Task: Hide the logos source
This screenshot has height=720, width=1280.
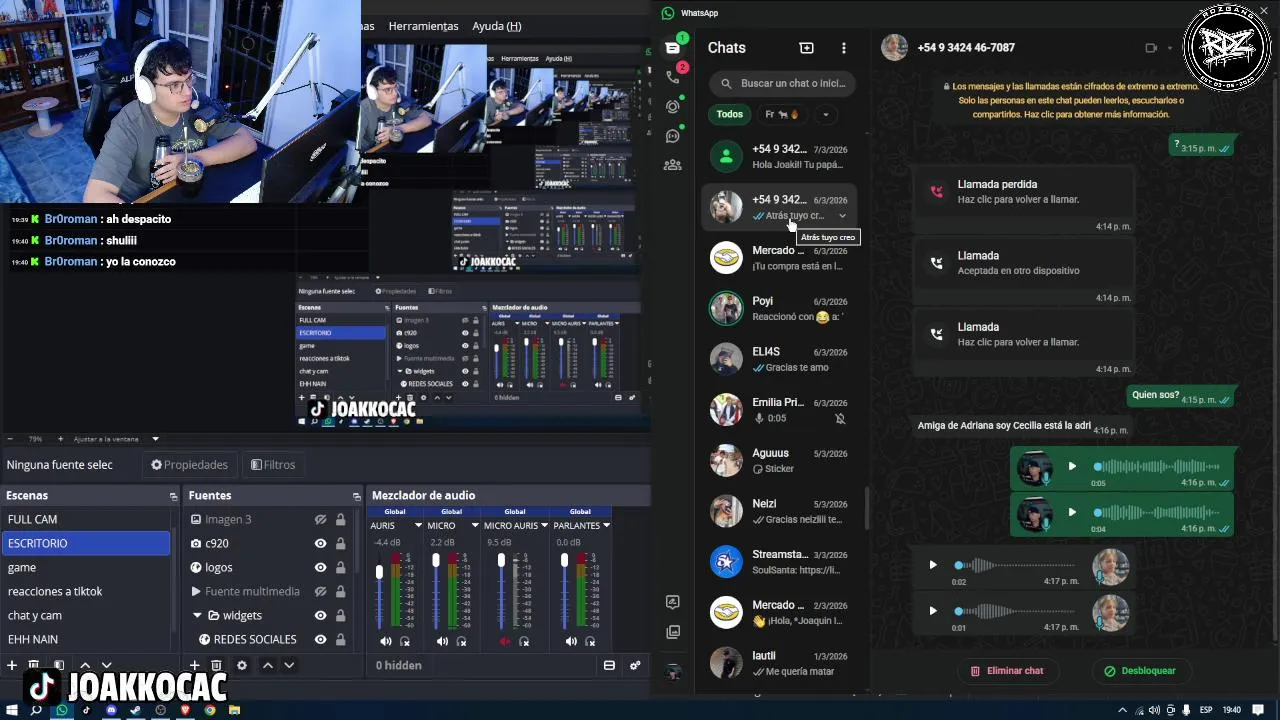Action: 320,567
